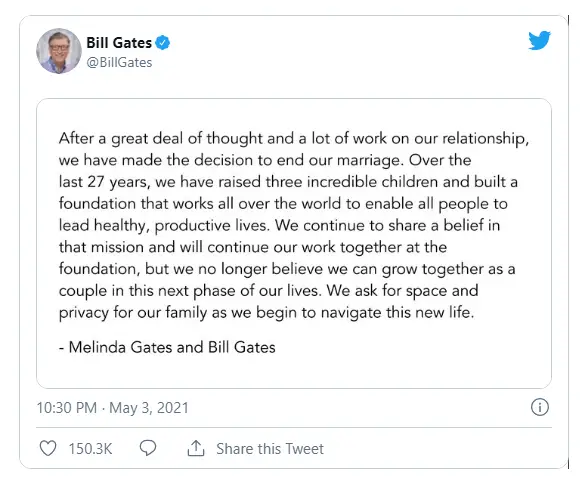This screenshot has height=484, width=584.
Task: Click the blue verified badge
Action: (x=162, y=42)
